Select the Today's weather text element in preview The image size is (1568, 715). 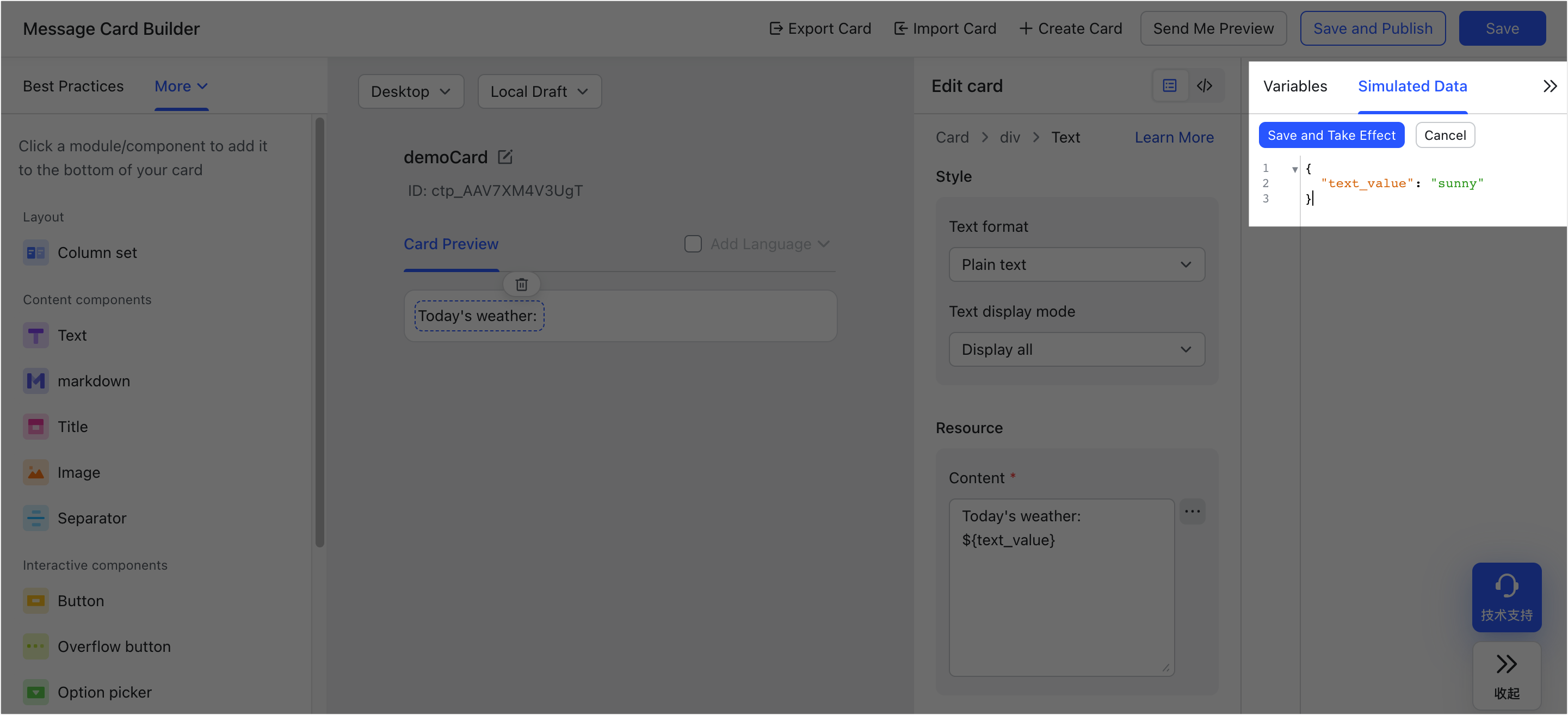tap(479, 316)
